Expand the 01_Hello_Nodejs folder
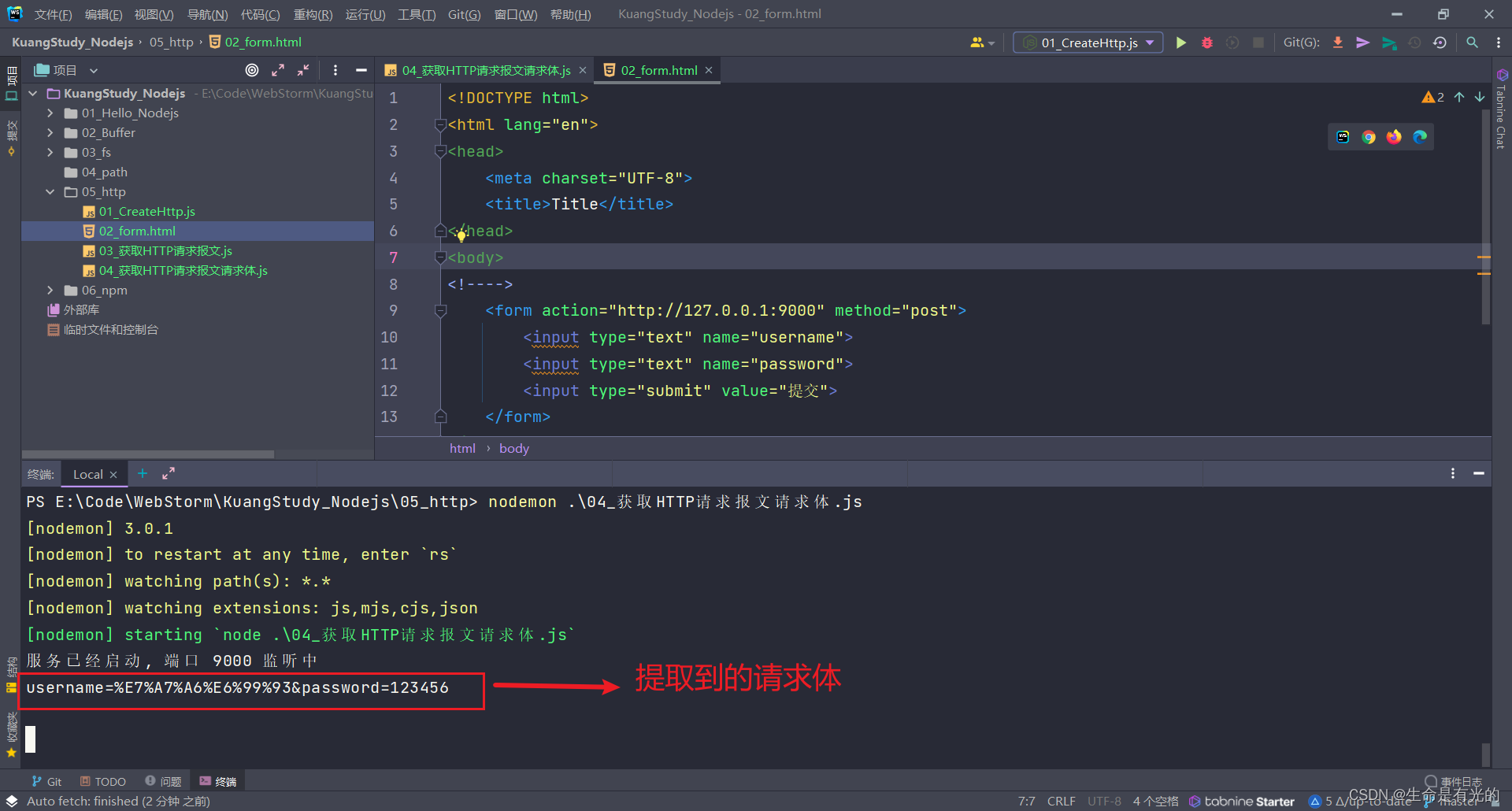Screen dimensions: 1512x811 click(x=50, y=113)
